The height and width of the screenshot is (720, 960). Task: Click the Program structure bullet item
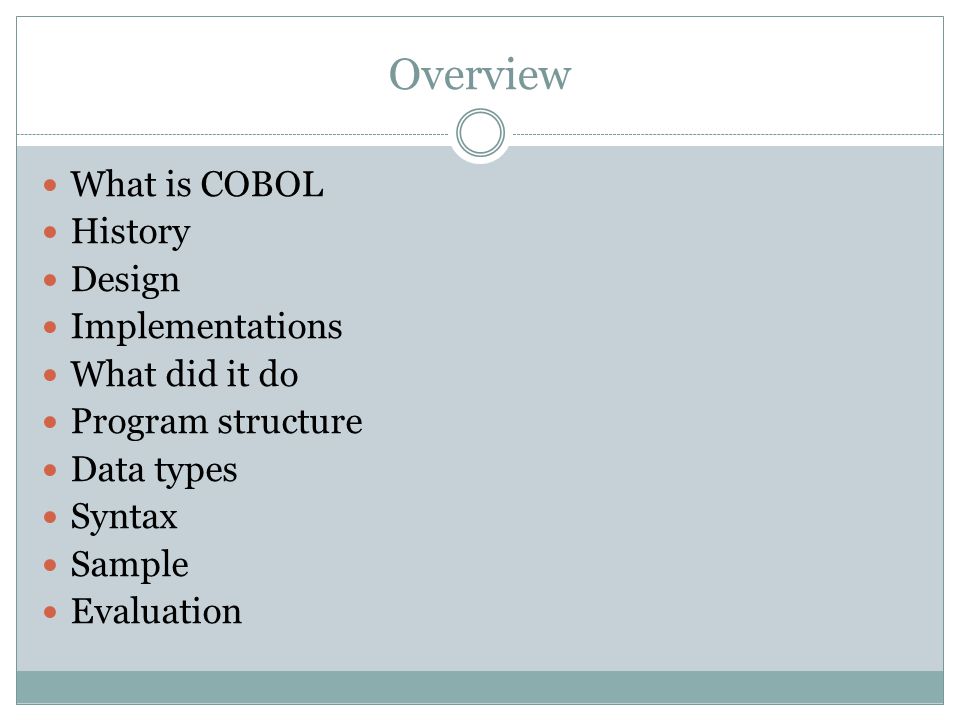[x=217, y=422]
